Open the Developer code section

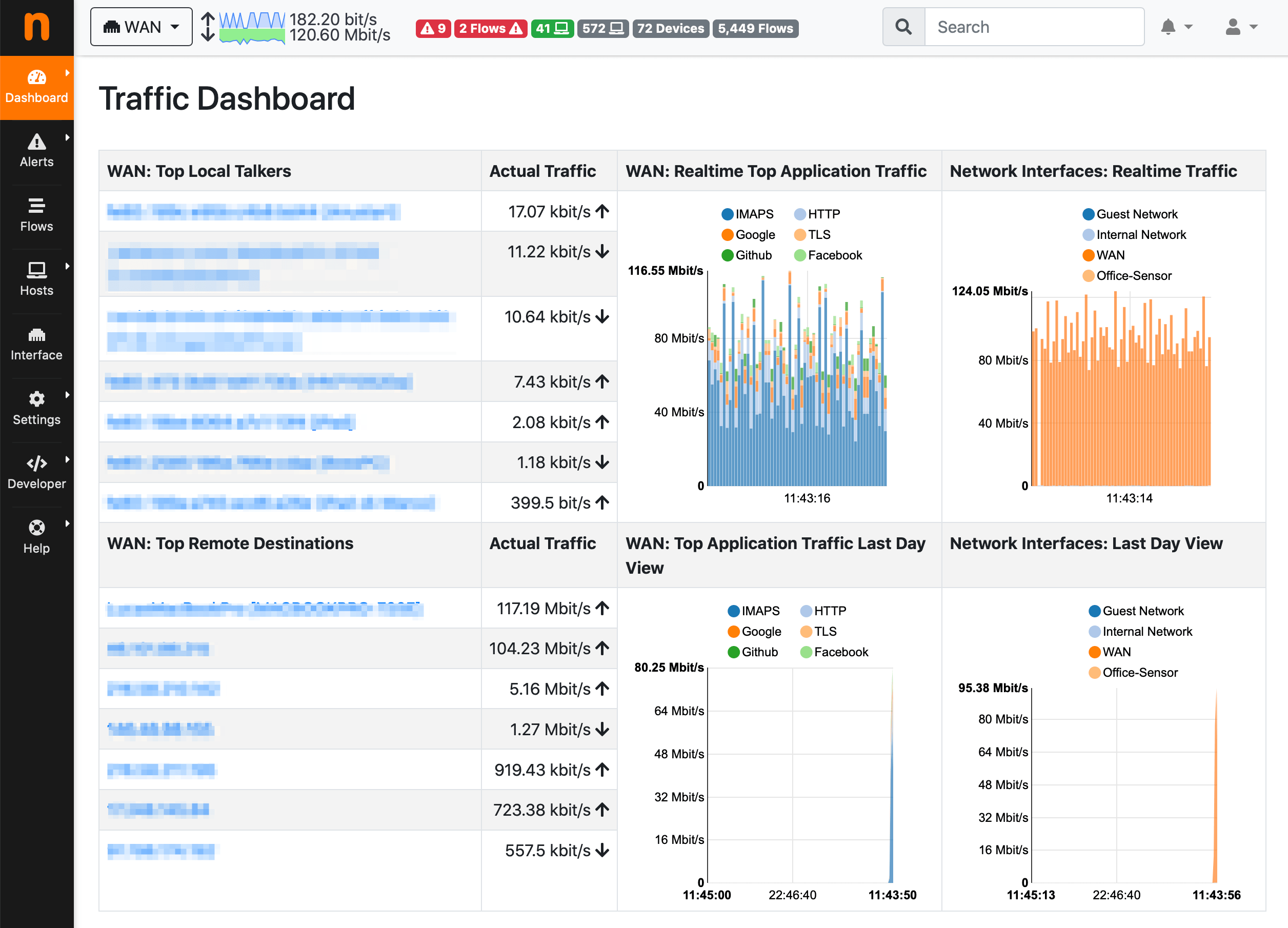point(36,473)
